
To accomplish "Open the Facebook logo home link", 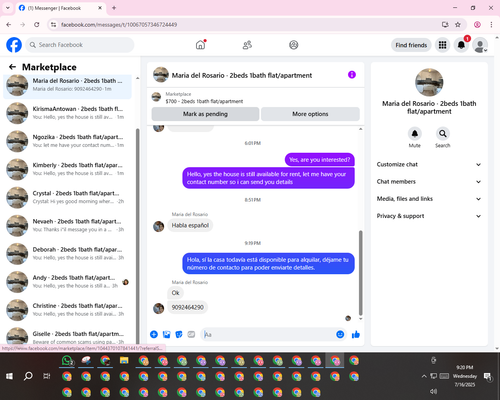I will pos(14,45).
